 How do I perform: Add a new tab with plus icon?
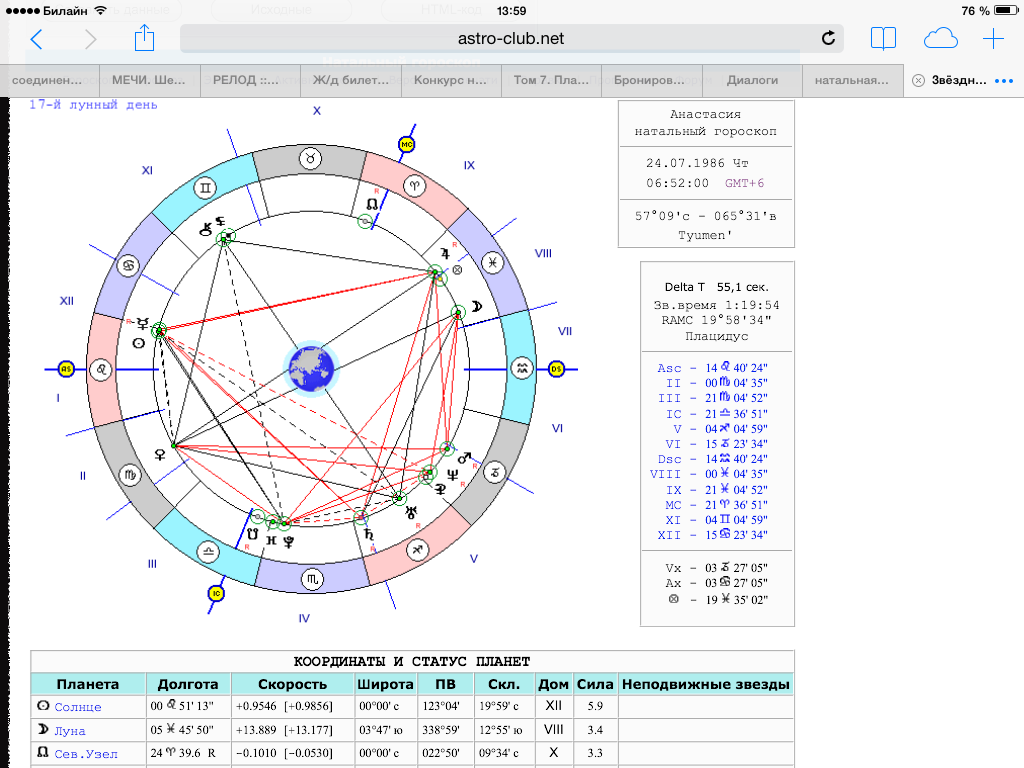pos(993,39)
